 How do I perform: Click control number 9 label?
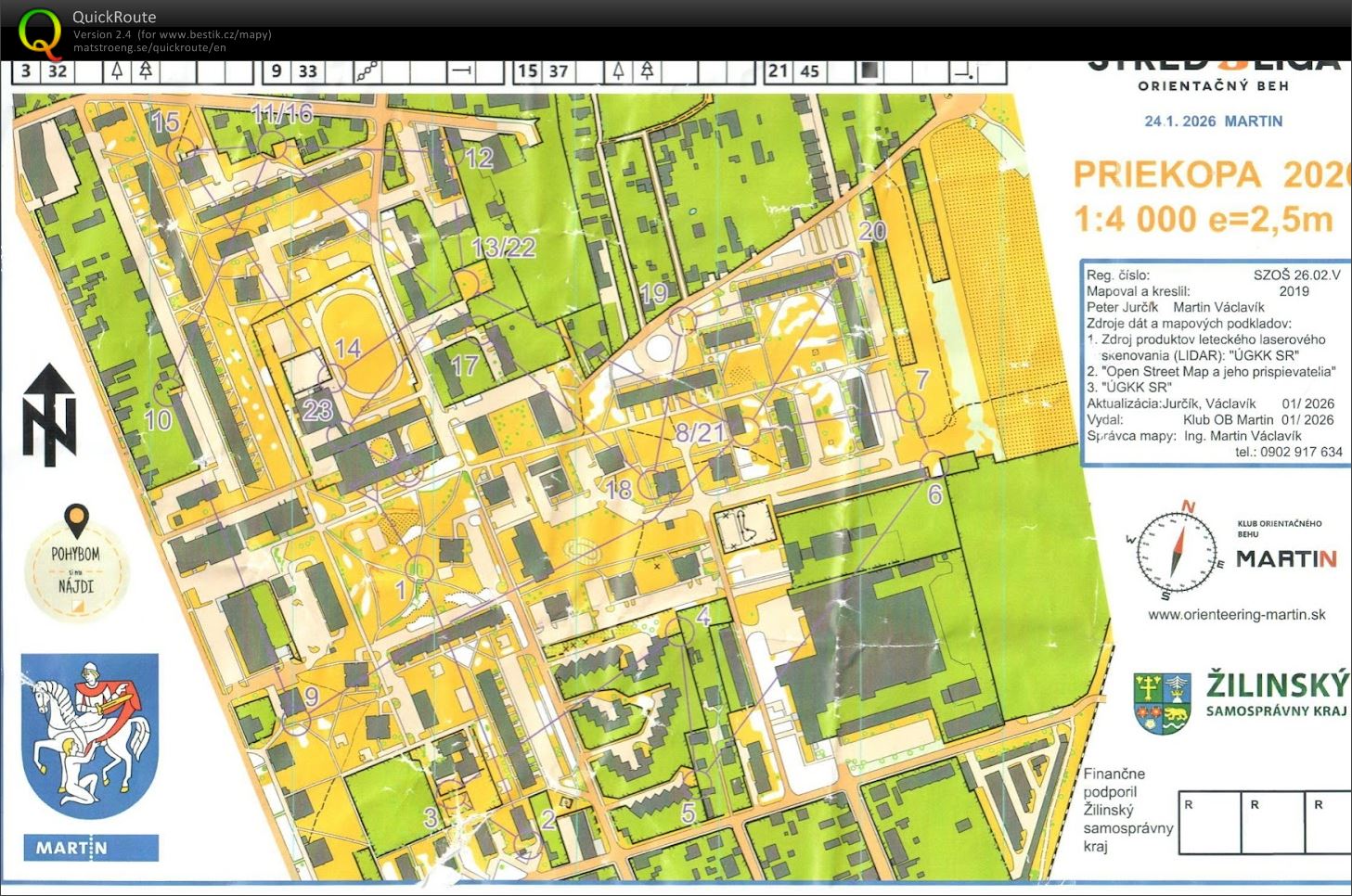click(311, 696)
